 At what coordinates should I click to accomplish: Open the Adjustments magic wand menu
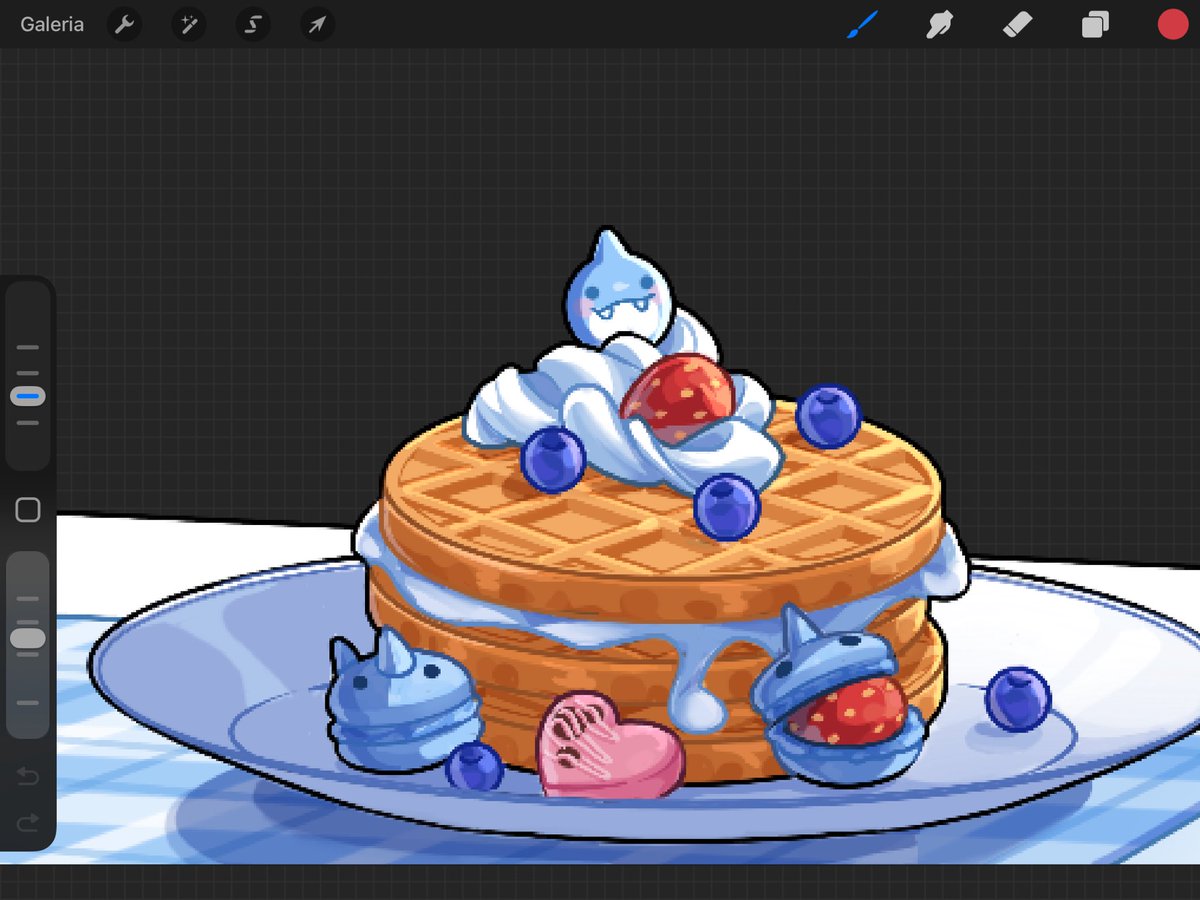189,24
